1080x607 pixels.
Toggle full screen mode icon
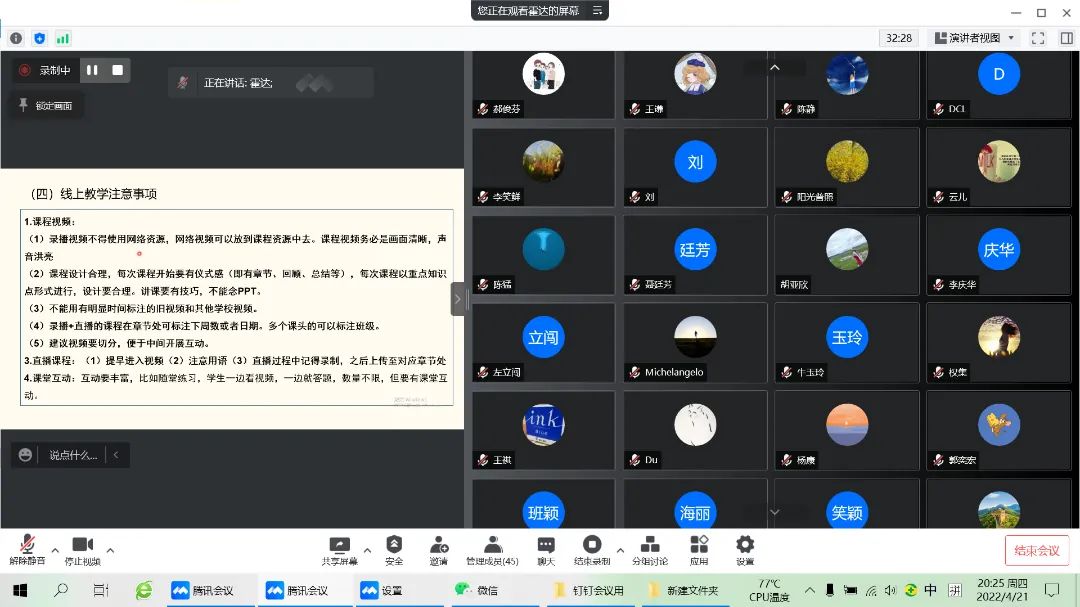point(1038,38)
